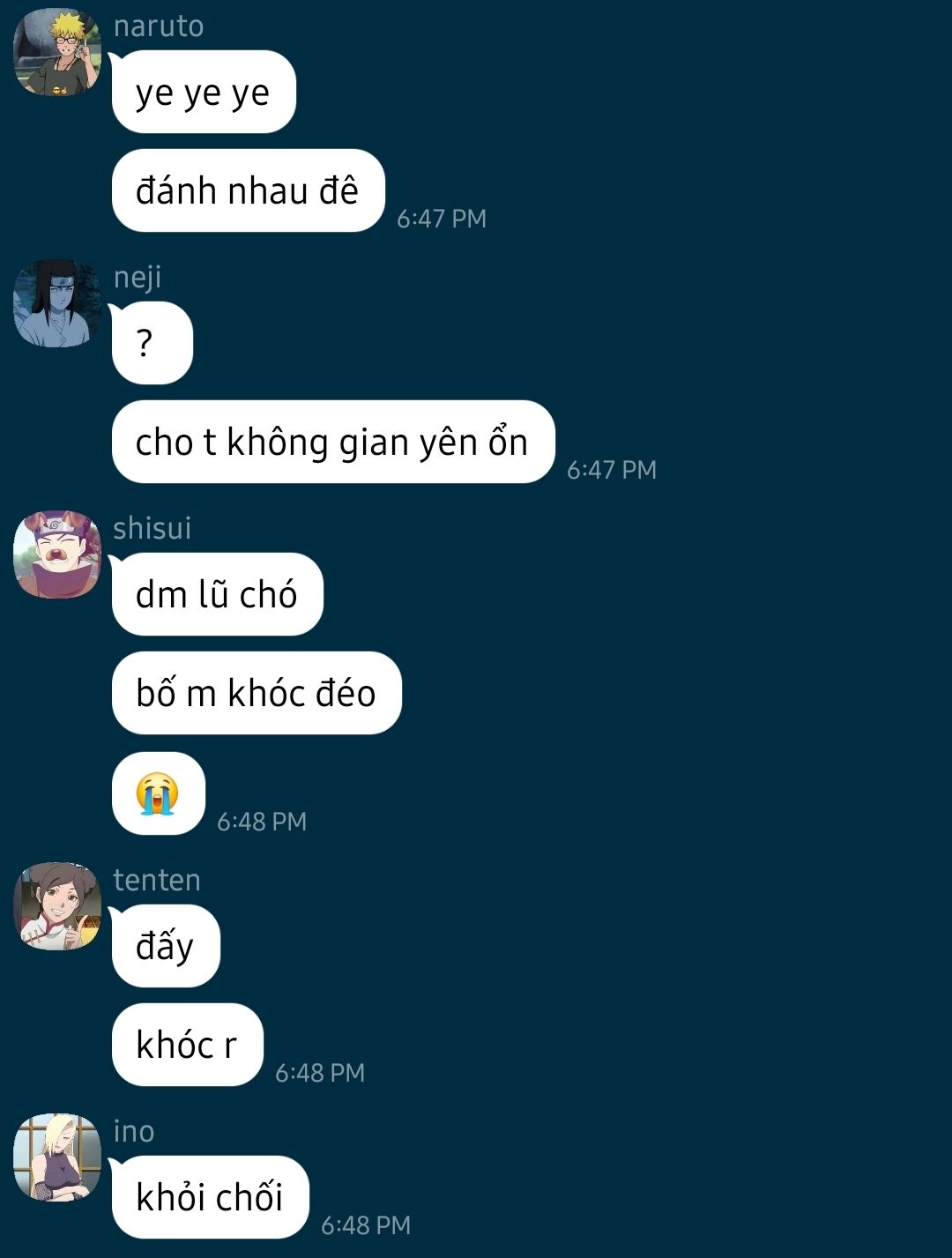Open naruto's profile avatar
This screenshot has width=952, height=1258.
(57, 52)
